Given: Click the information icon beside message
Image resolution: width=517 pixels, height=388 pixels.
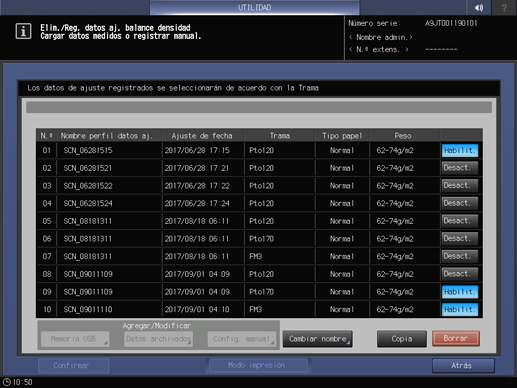Looking at the screenshot, I should 23,31.
